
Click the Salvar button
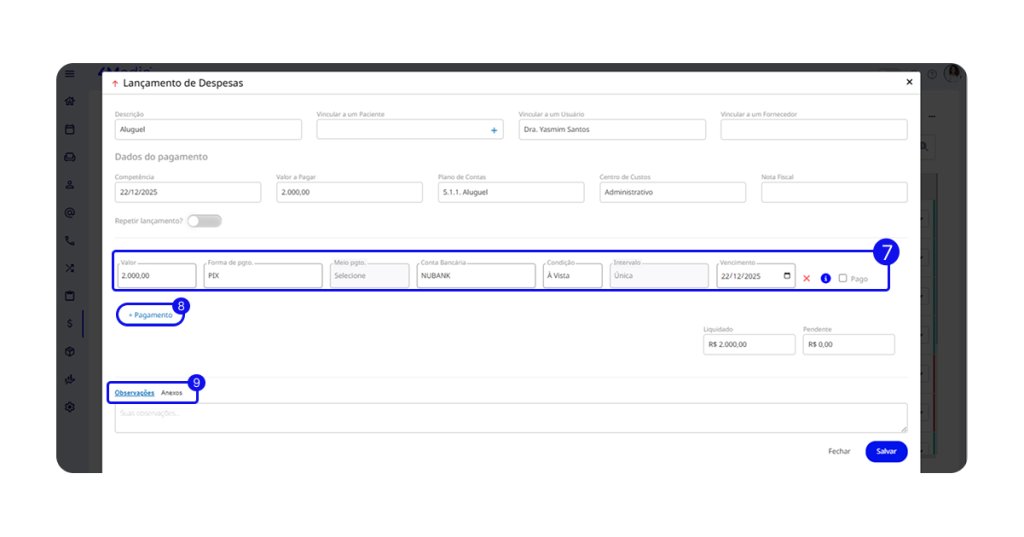[x=886, y=451]
